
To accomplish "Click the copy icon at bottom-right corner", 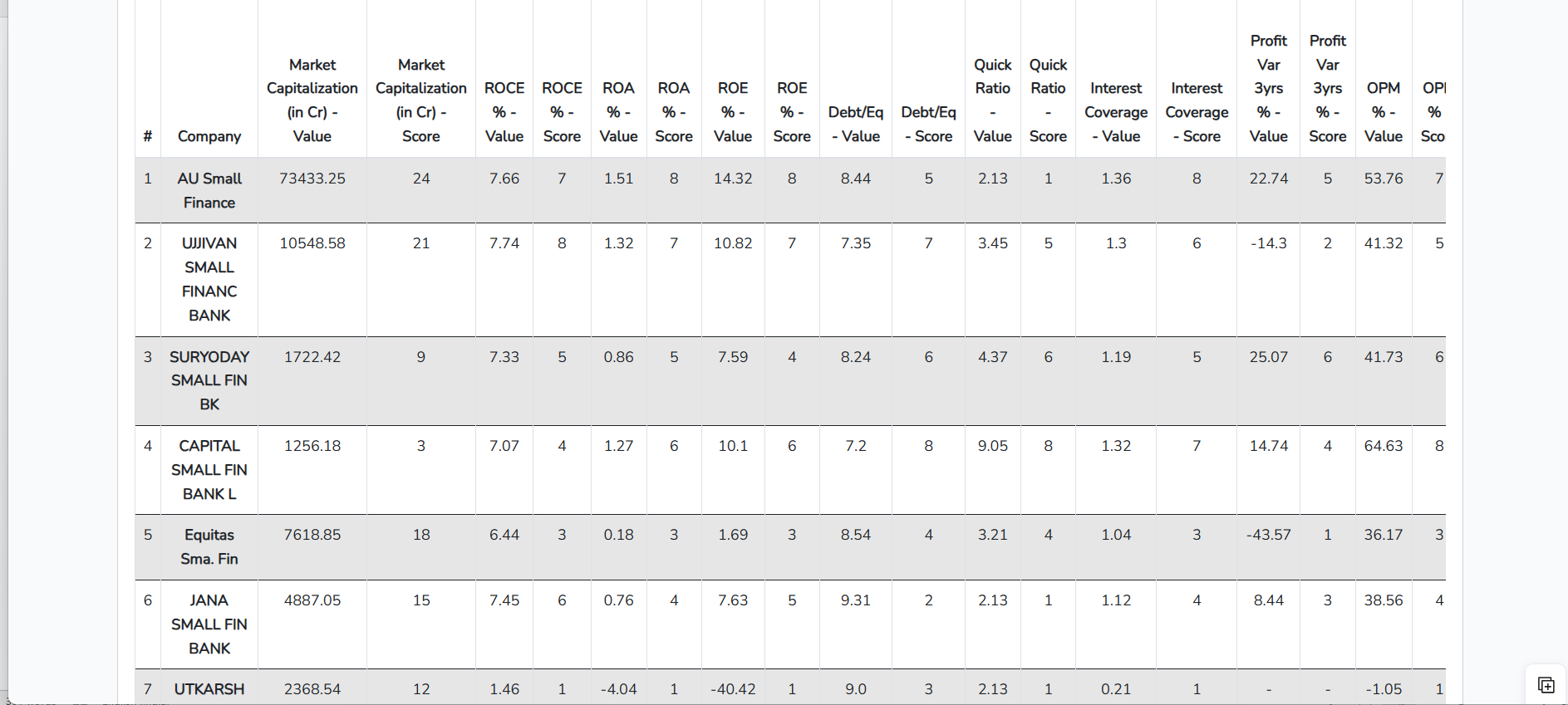I will [1546, 685].
